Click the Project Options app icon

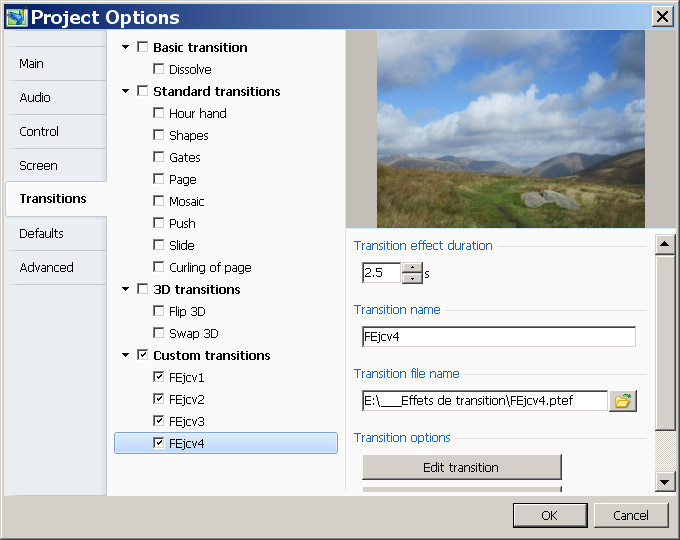point(16,17)
